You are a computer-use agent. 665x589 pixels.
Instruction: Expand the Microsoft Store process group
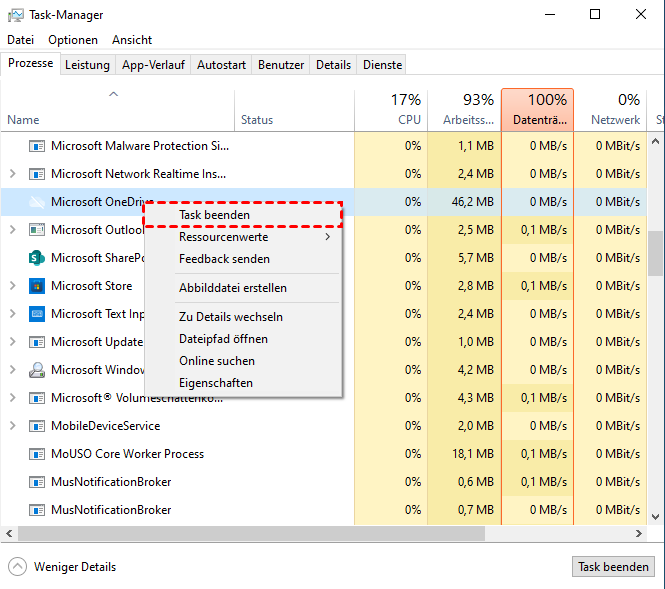coord(12,286)
